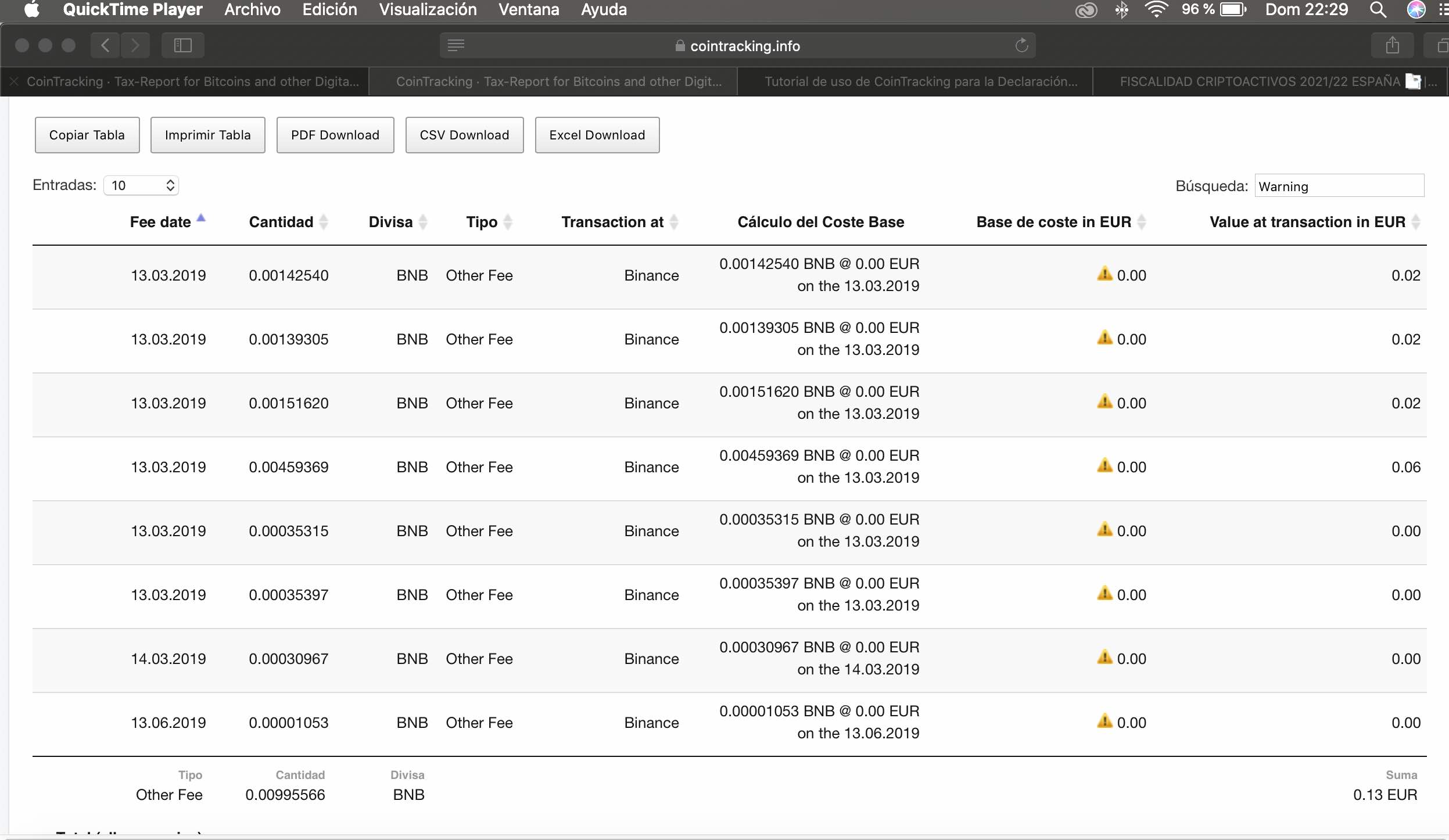The width and height of the screenshot is (1449, 840).
Task: Click warning icon in 0.00030967 BNB row
Action: coord(1104,657)
